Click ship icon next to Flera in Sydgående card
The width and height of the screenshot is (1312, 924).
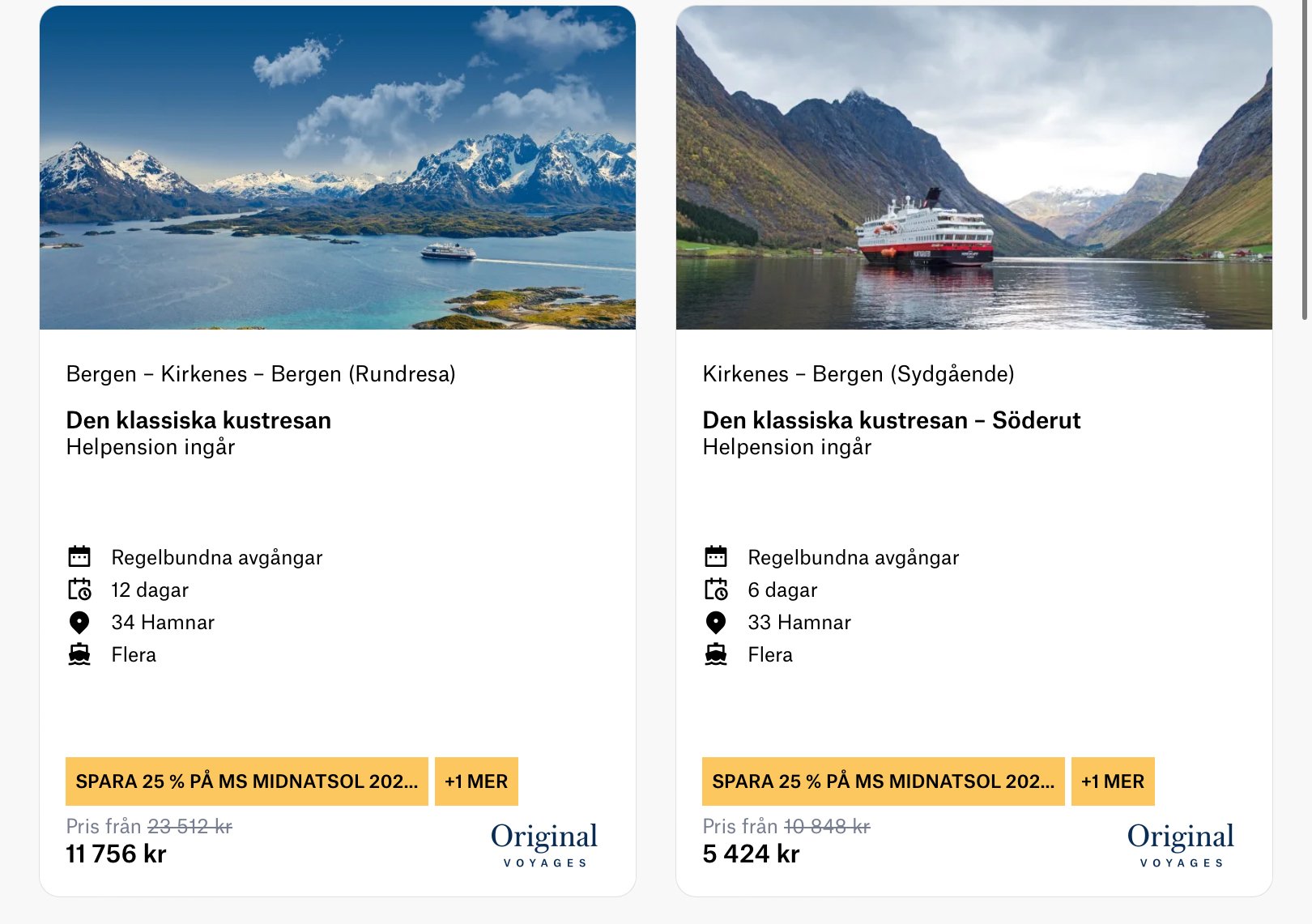click(x=716, y=654)
